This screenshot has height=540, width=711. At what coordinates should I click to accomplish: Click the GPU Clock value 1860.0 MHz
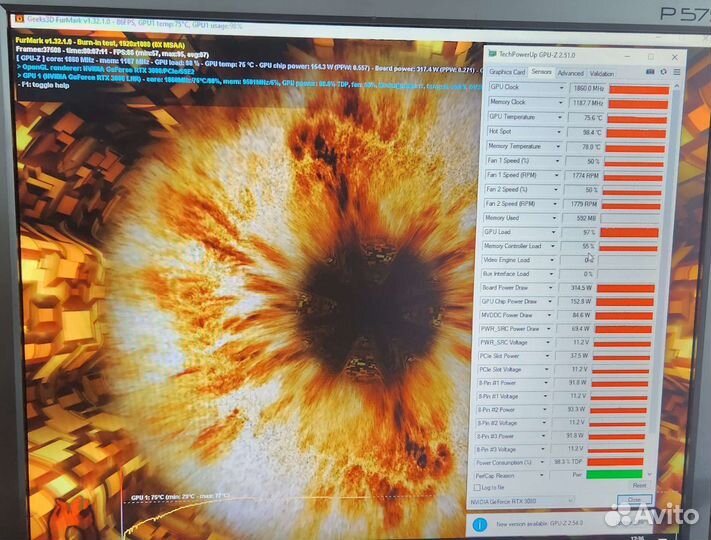tap(587, 88)
